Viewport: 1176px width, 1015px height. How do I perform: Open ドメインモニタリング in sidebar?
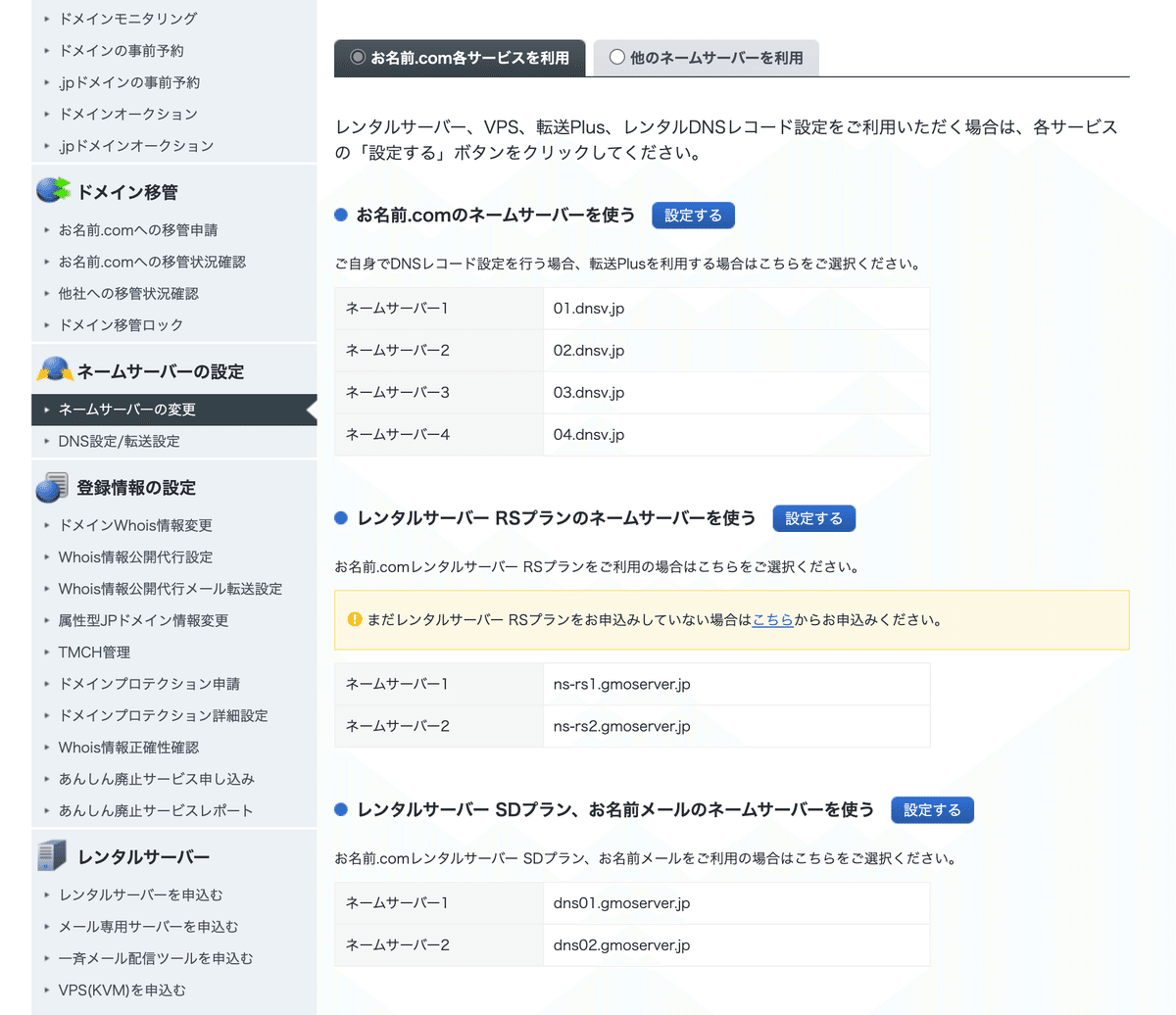tap(127, 19)
